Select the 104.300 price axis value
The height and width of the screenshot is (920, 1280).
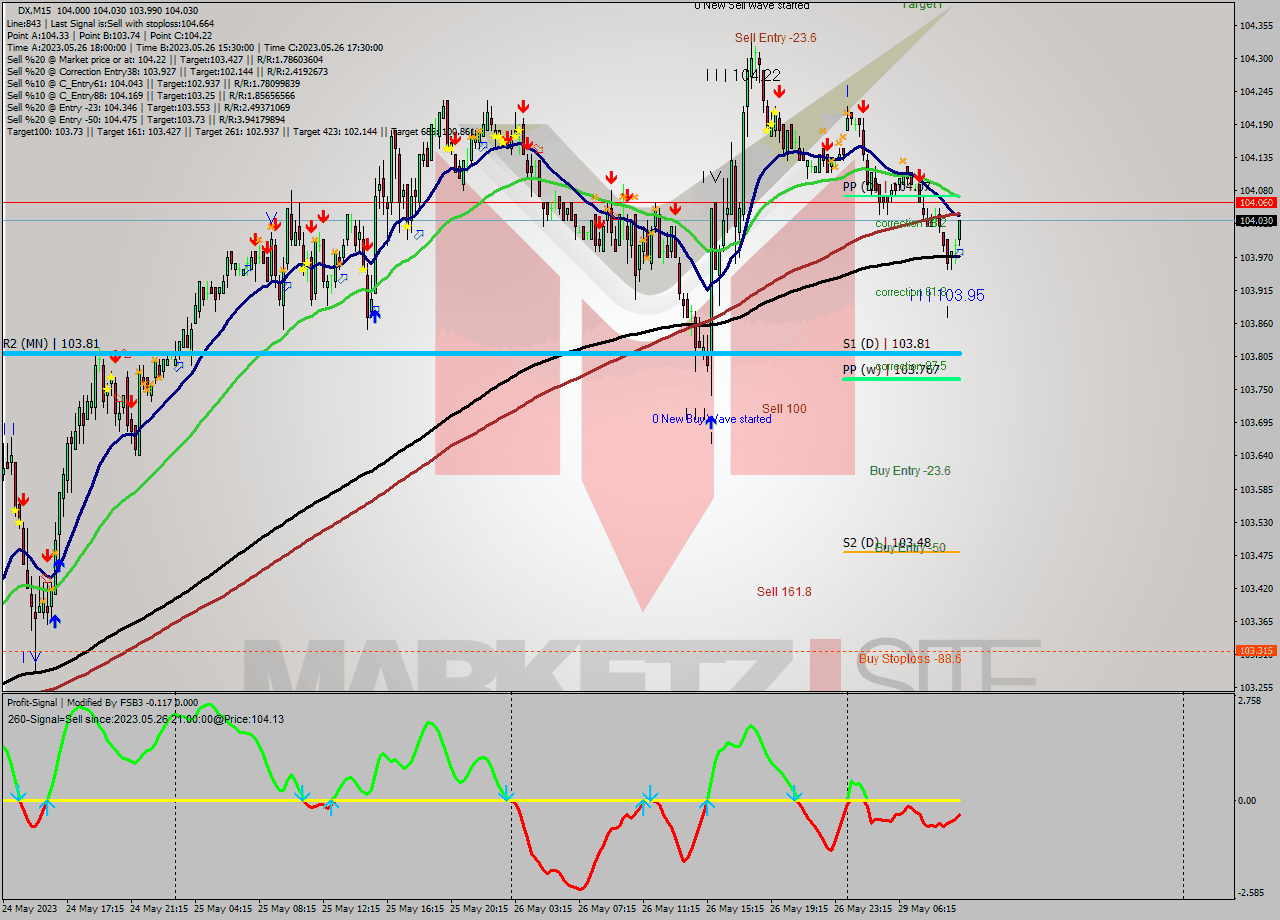pyautogui.click(x=1256, y=59)
